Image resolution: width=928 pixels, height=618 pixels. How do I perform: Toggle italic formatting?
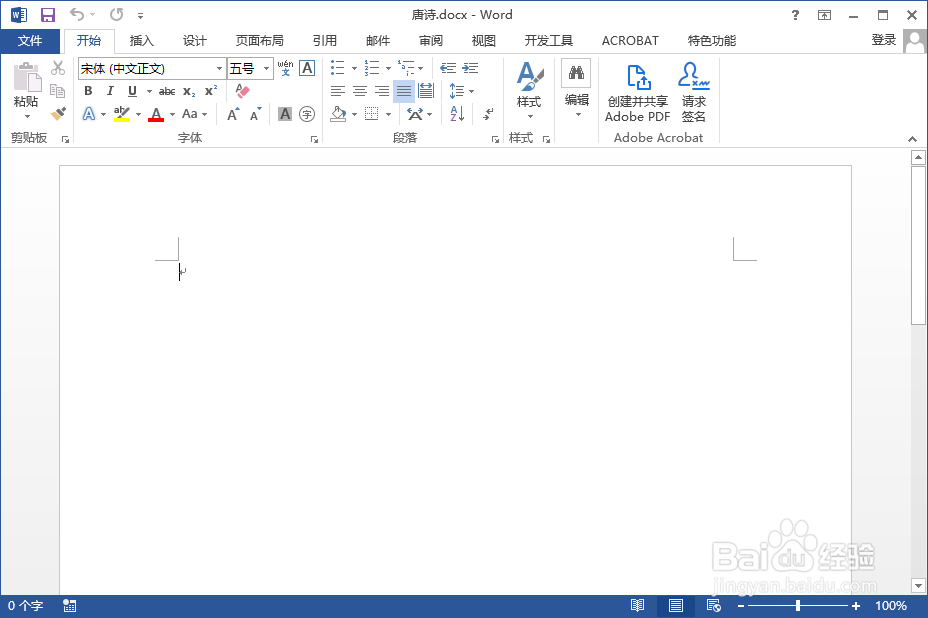[x=110, y=91]
